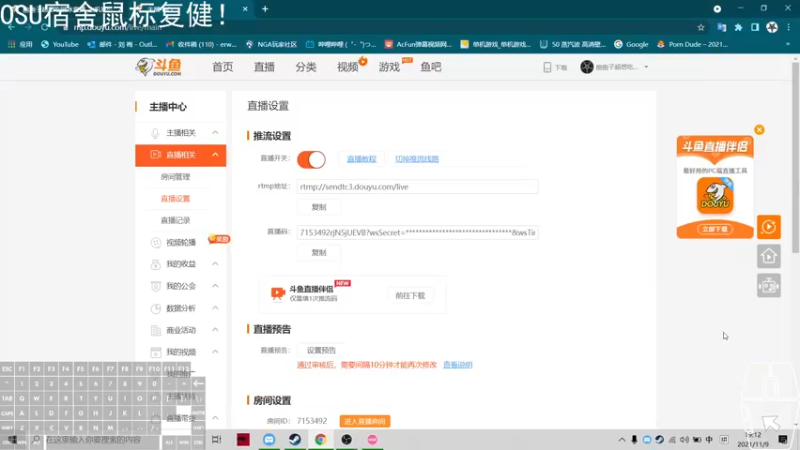Open OBS Studio from the taskbar
Viewport: 800px width, 450px height.
click(x=346, y=439)
